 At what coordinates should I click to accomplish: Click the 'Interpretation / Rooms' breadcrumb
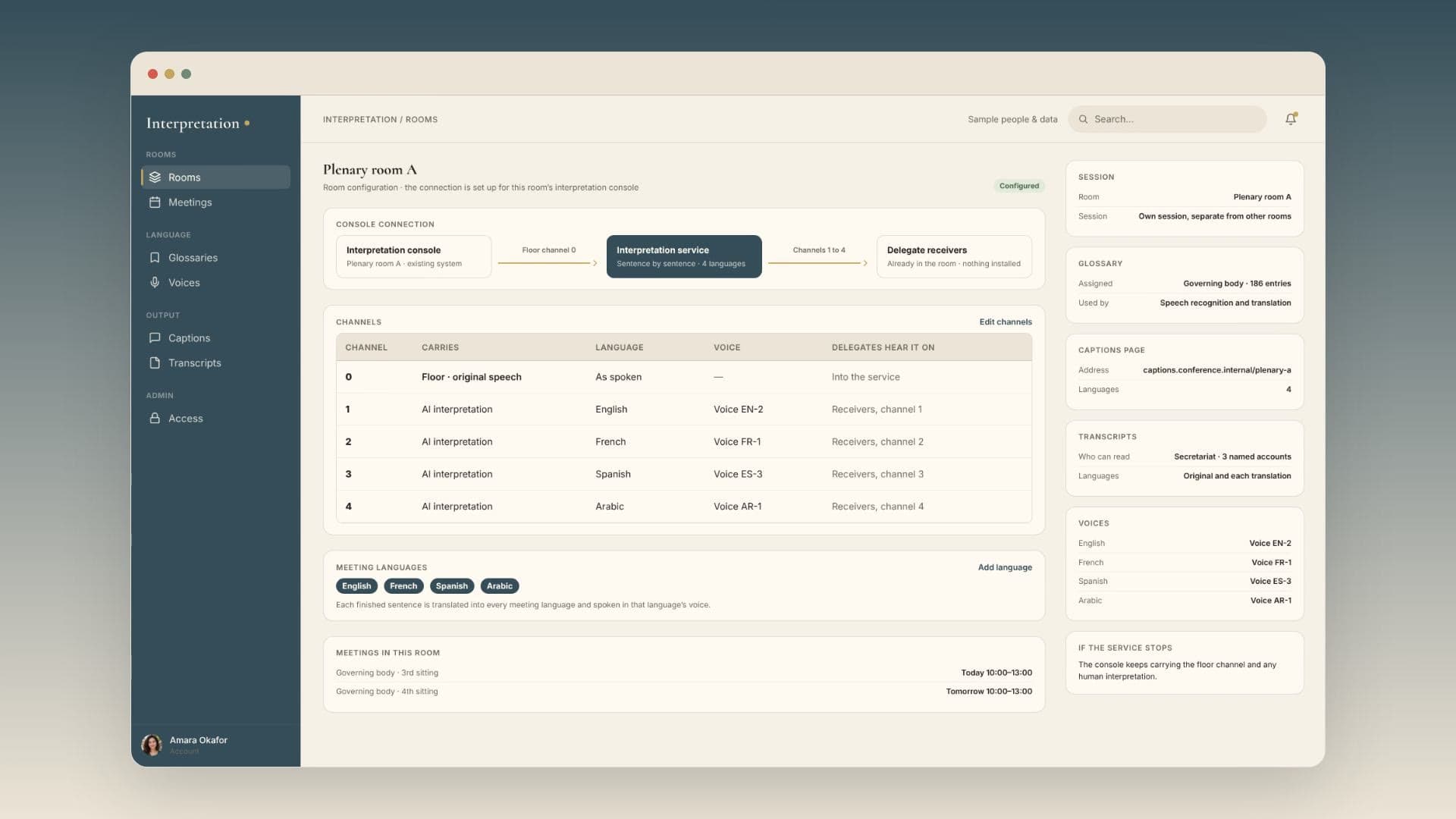coord(380,119)
